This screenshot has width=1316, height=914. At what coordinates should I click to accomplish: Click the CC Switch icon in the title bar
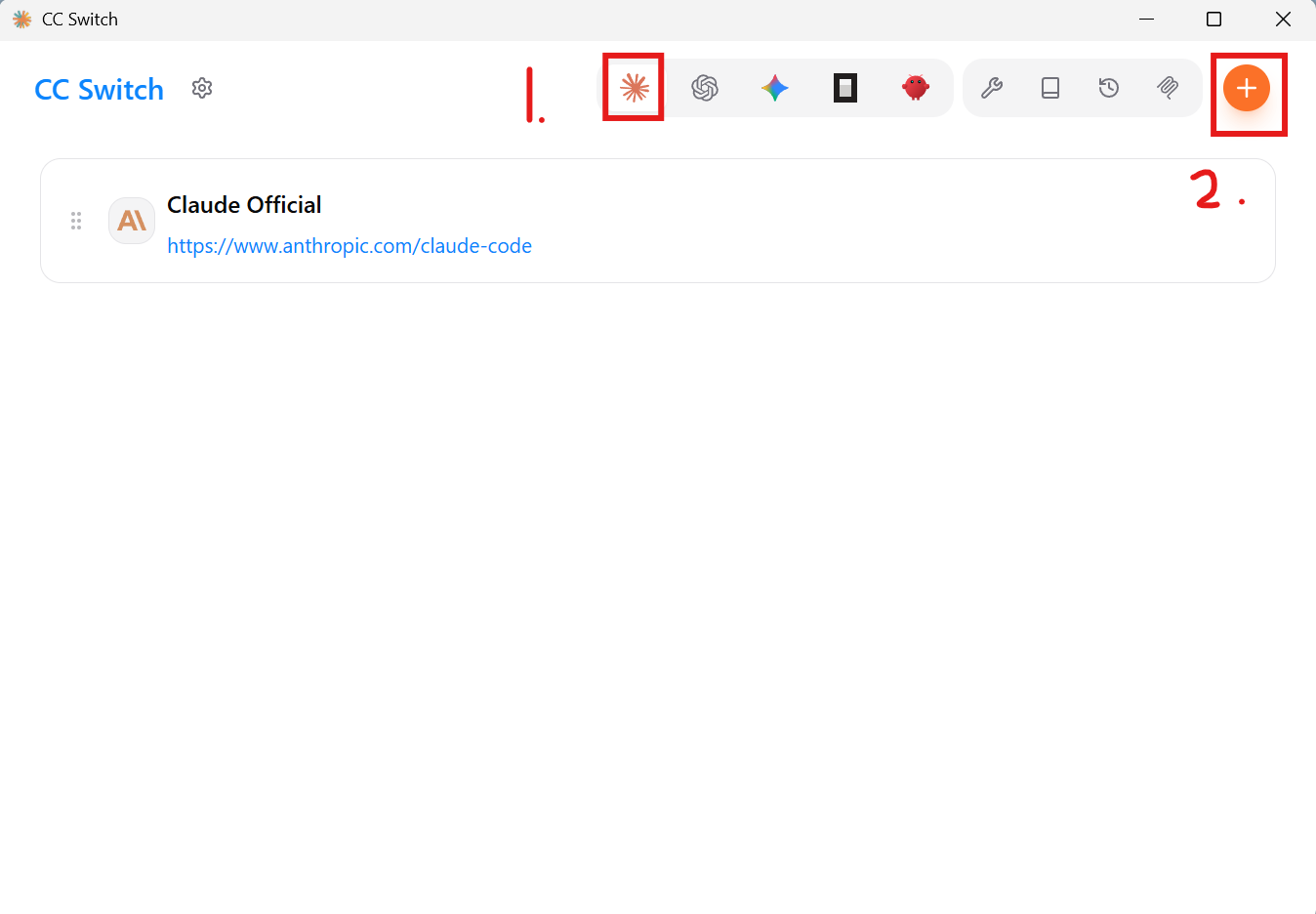21,20
